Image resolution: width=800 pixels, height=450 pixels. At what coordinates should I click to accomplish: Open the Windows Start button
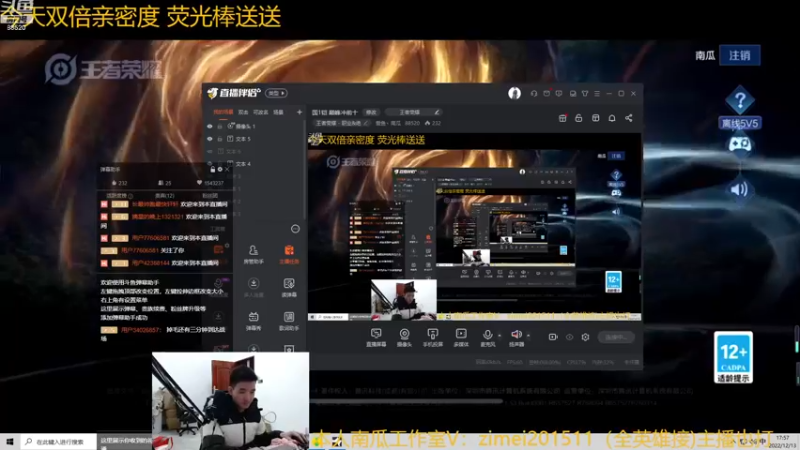tap(10, 441)
